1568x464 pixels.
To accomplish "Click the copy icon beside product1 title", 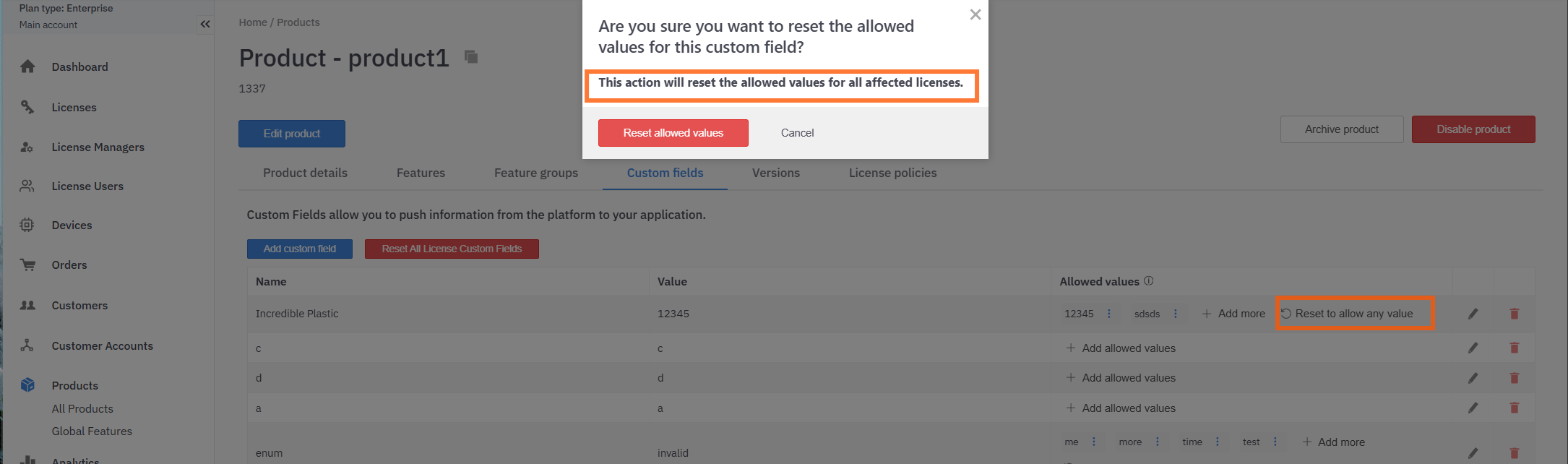I will 471,57.
